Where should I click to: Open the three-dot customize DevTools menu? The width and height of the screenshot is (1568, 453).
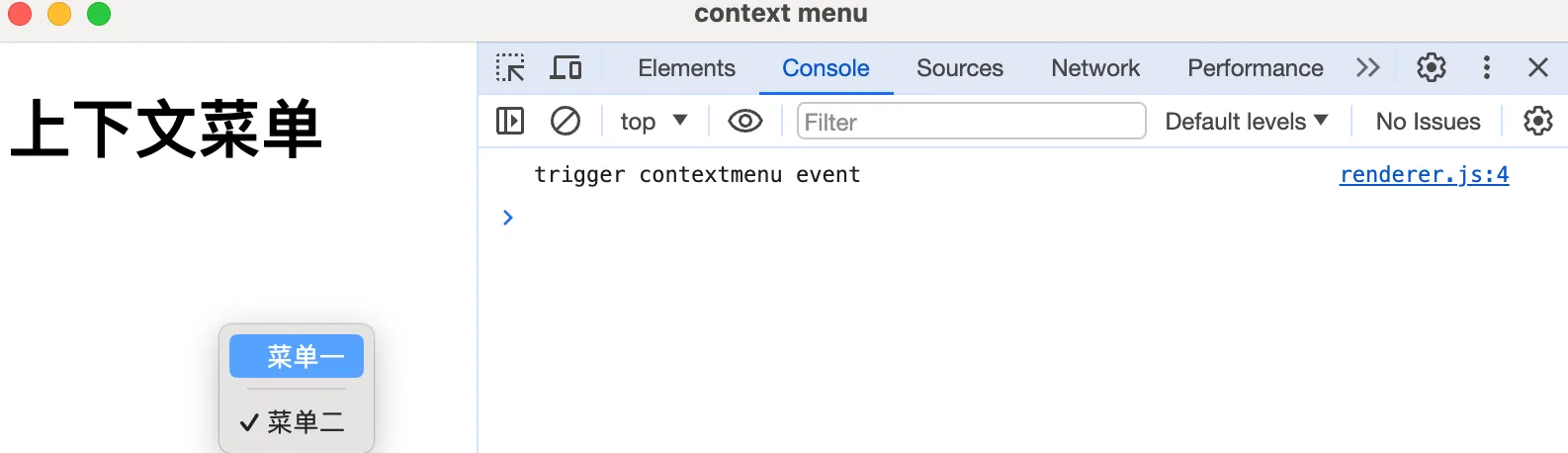click(x=1486, y=68)
